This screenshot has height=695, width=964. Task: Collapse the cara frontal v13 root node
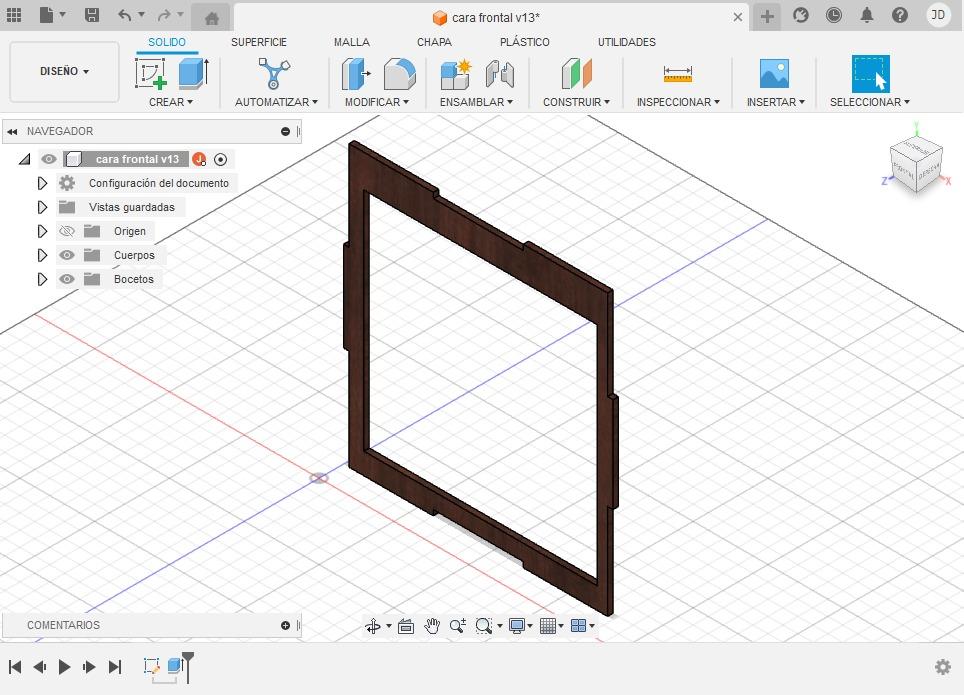[x=25, y=160]
